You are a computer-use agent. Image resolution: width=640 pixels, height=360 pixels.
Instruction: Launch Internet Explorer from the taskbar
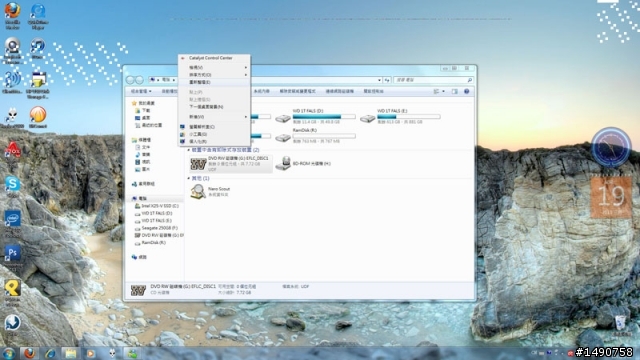pos(50,353)
